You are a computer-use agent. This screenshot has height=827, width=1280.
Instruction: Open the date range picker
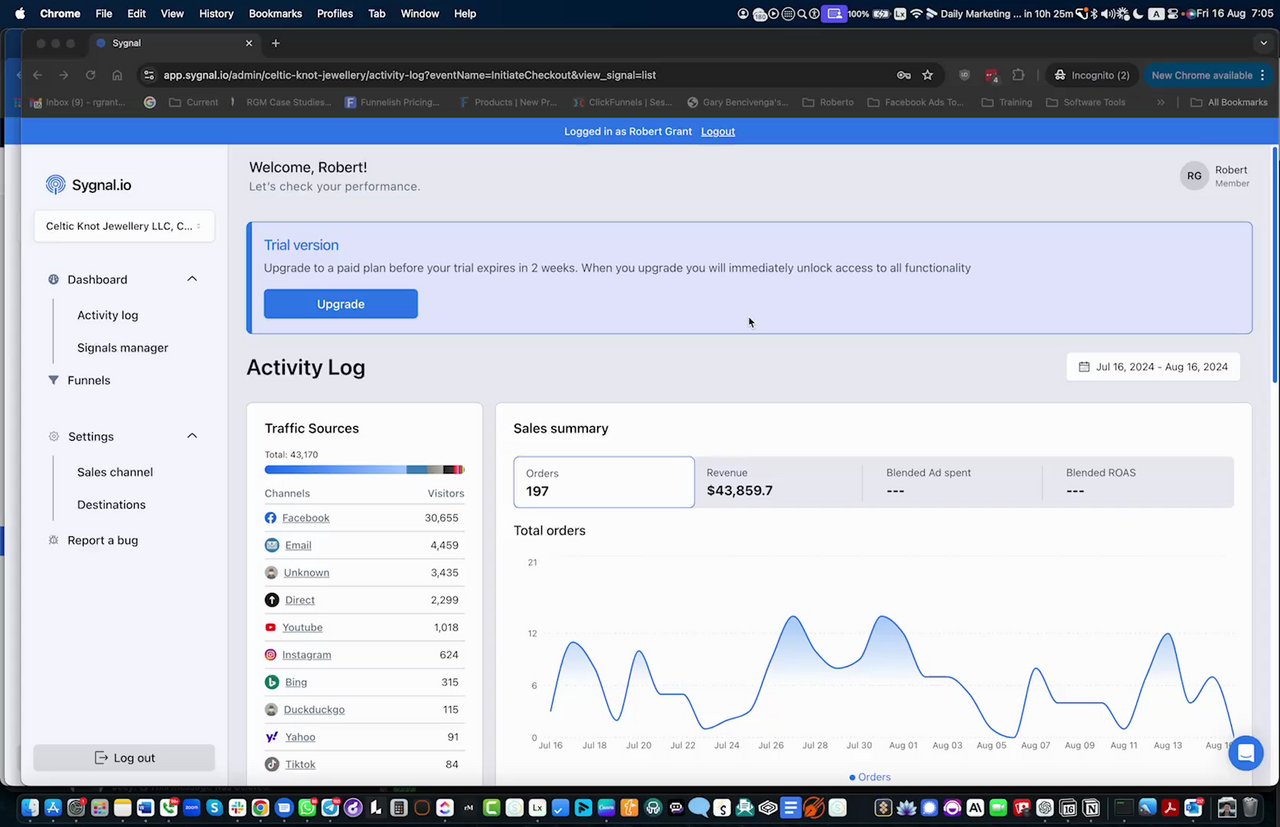coord(1153,367)
